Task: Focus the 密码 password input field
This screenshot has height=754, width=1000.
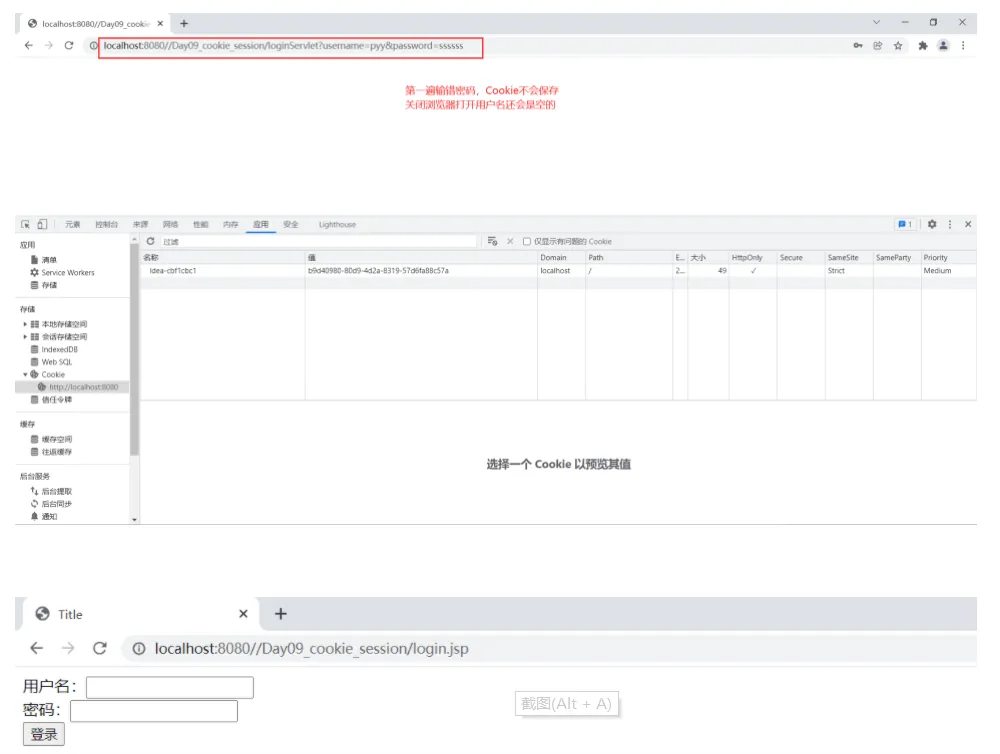Action: click(x=154, y=711)
